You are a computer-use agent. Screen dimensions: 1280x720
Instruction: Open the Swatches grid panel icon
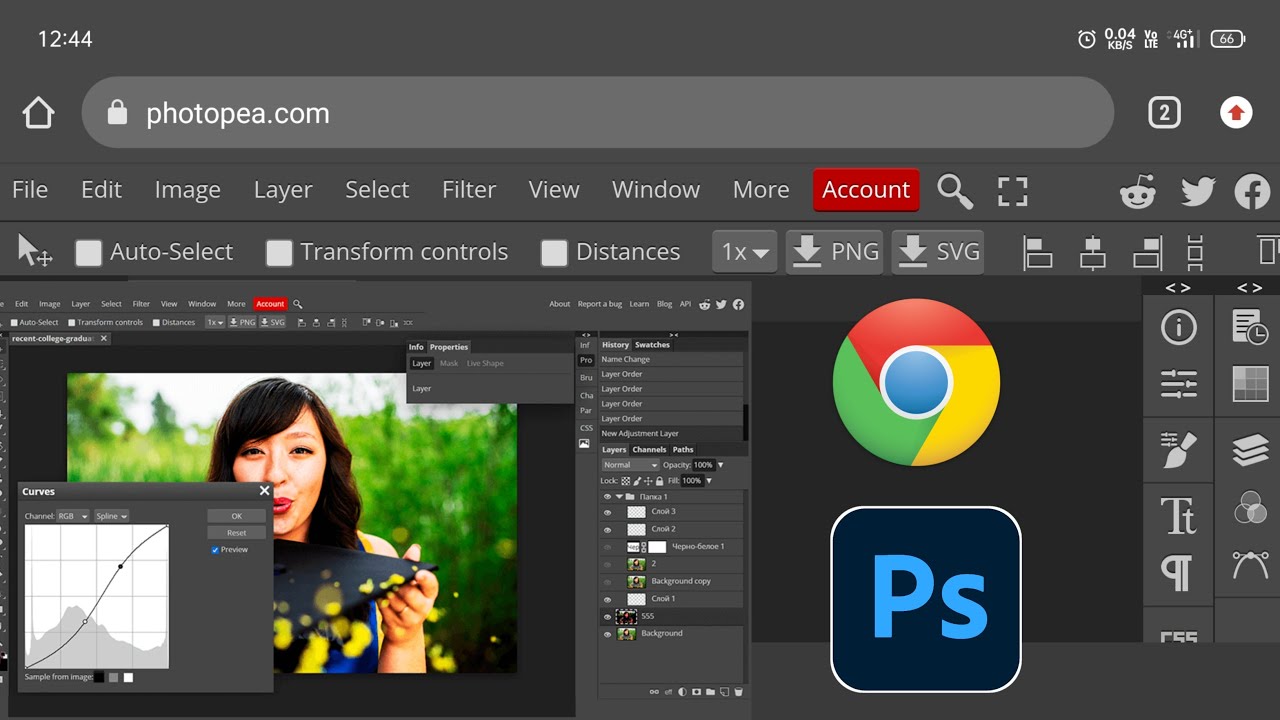coord(1250,384)
